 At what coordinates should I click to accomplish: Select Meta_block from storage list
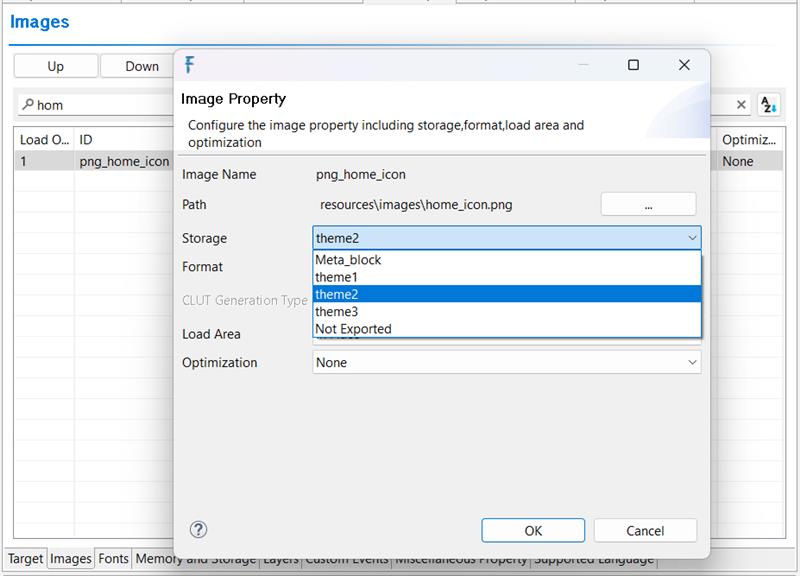pos(348,260)
